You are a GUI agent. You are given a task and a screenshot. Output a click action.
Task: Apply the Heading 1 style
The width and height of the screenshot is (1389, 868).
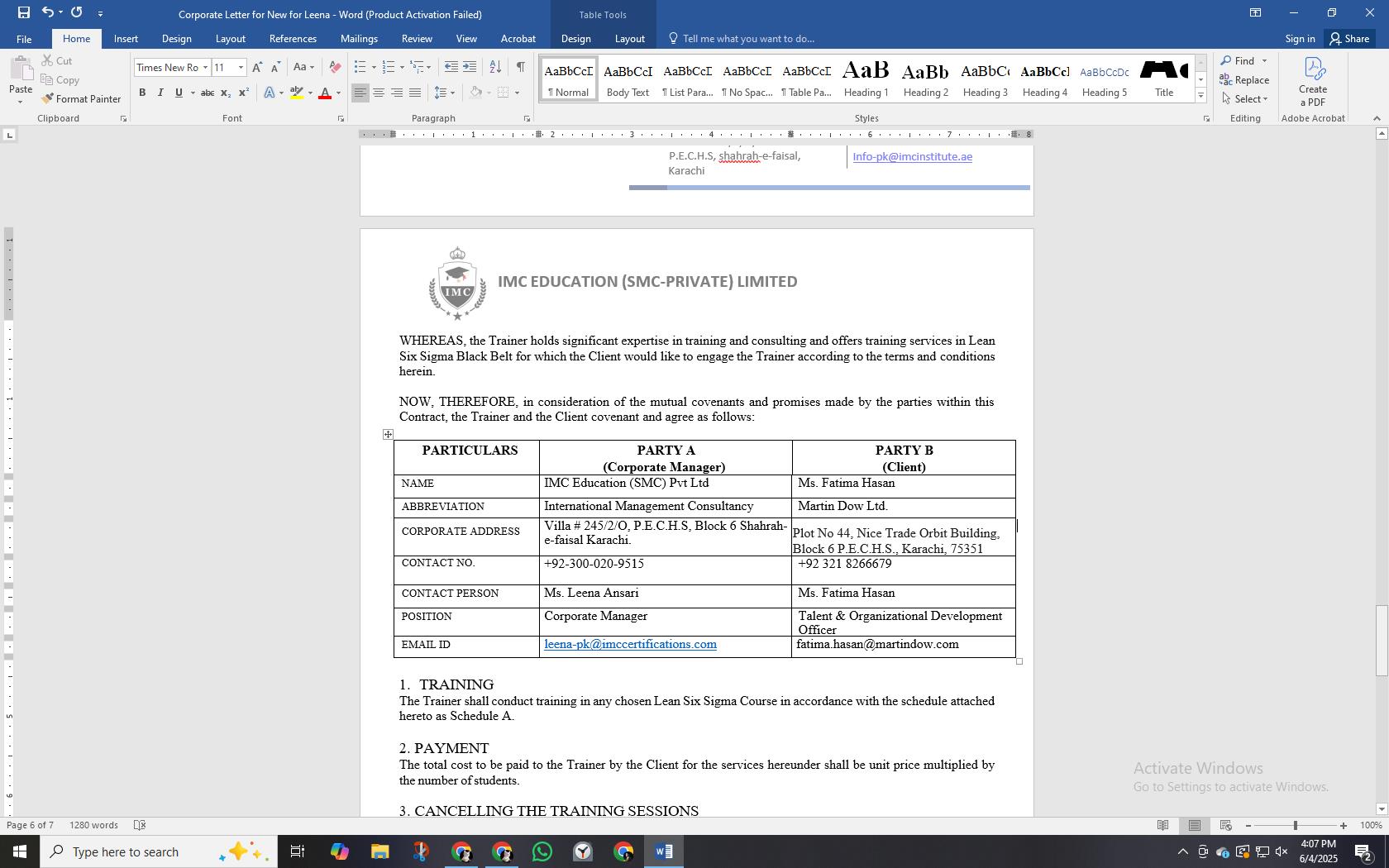pyautogui.click(x=866, y=79)
